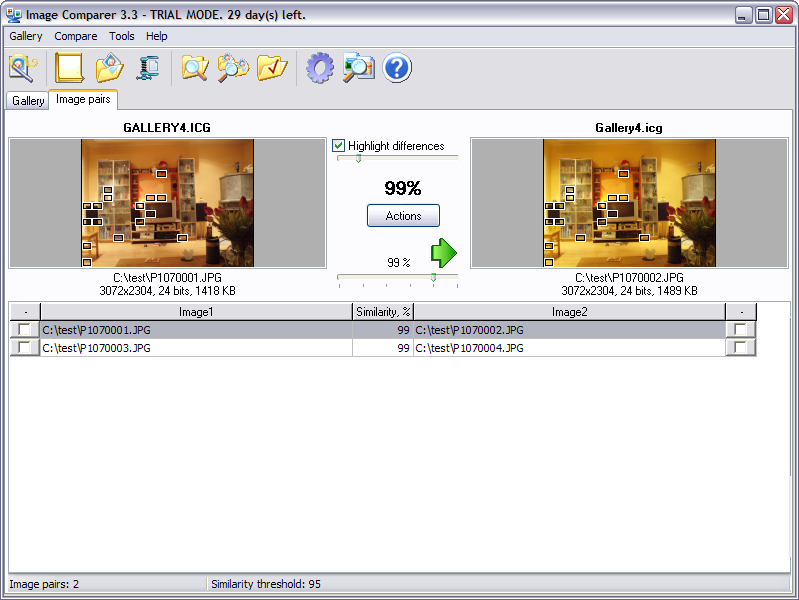
Task: Click right dash column header
Action: pyautogui.click(x=741, y=312)
